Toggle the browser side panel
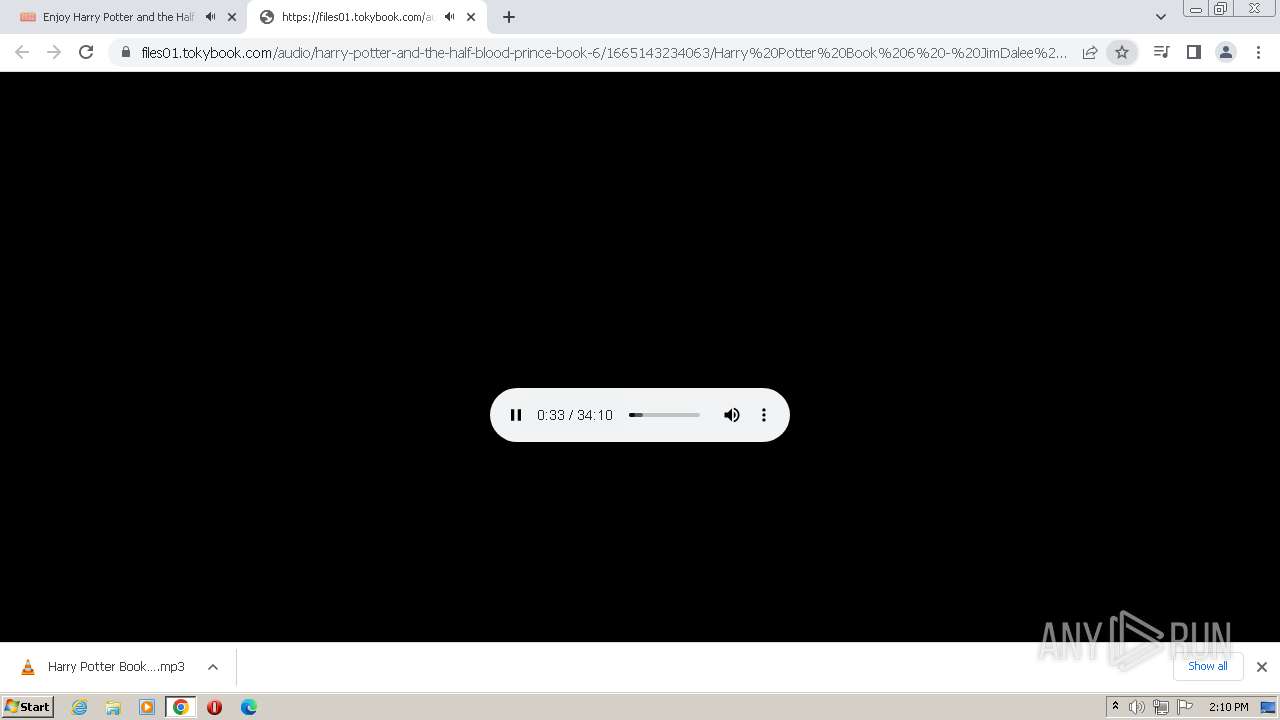The image size is (1280, 720). 1193,53
